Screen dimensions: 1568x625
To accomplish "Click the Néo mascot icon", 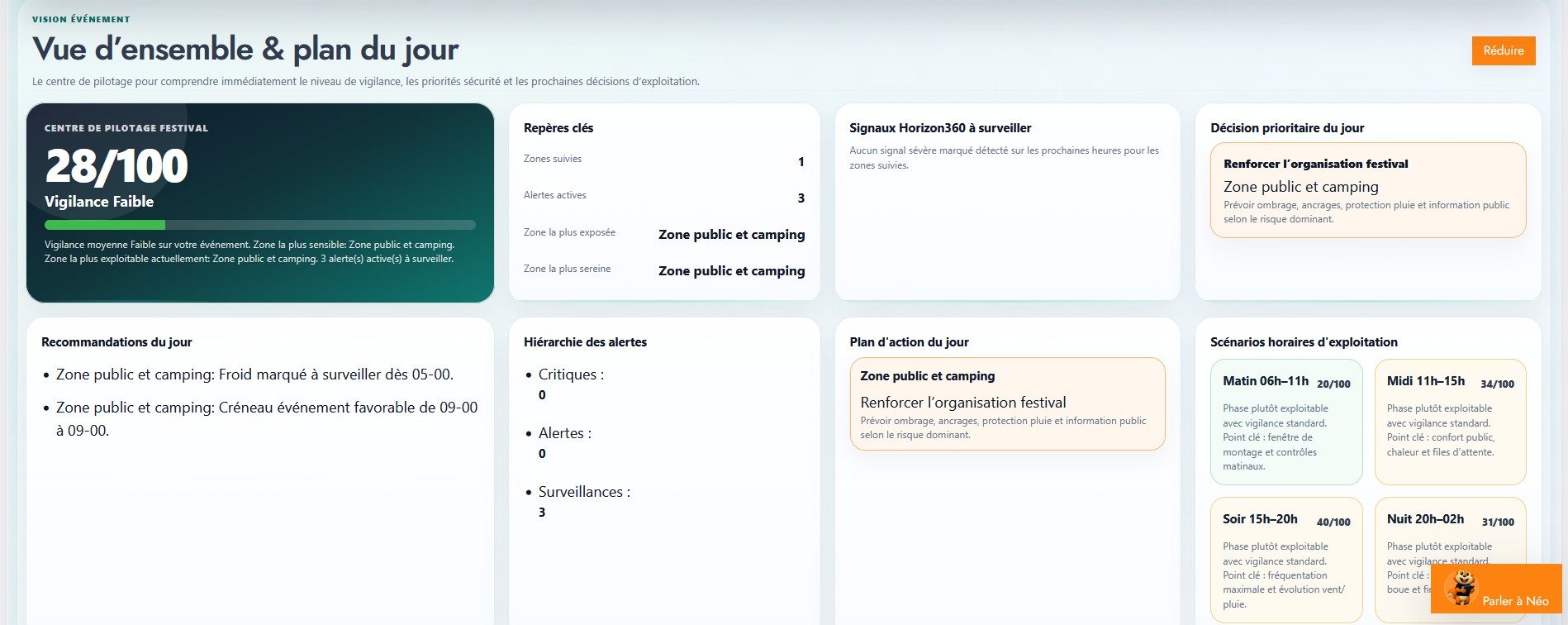I will (x=1461, y=587).
